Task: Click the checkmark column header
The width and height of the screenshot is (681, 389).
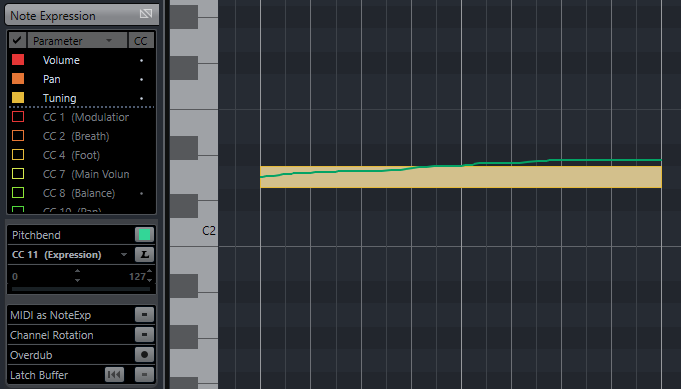Action: [x=17, y=40]
